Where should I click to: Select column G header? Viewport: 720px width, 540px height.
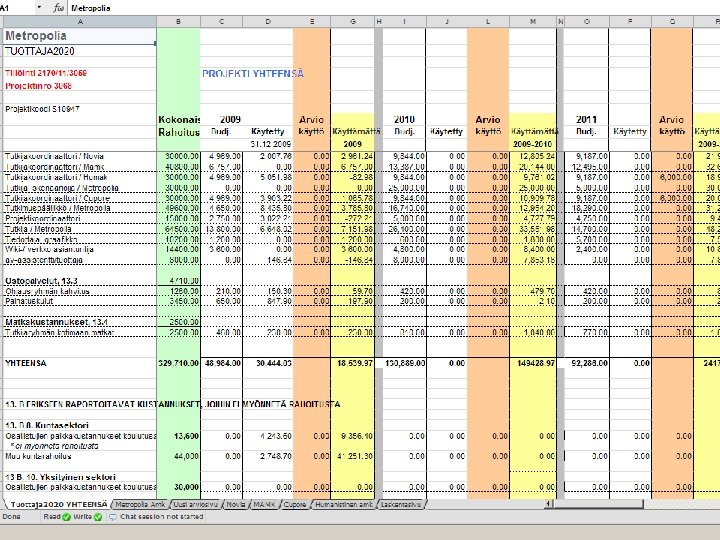pos(353,22)
